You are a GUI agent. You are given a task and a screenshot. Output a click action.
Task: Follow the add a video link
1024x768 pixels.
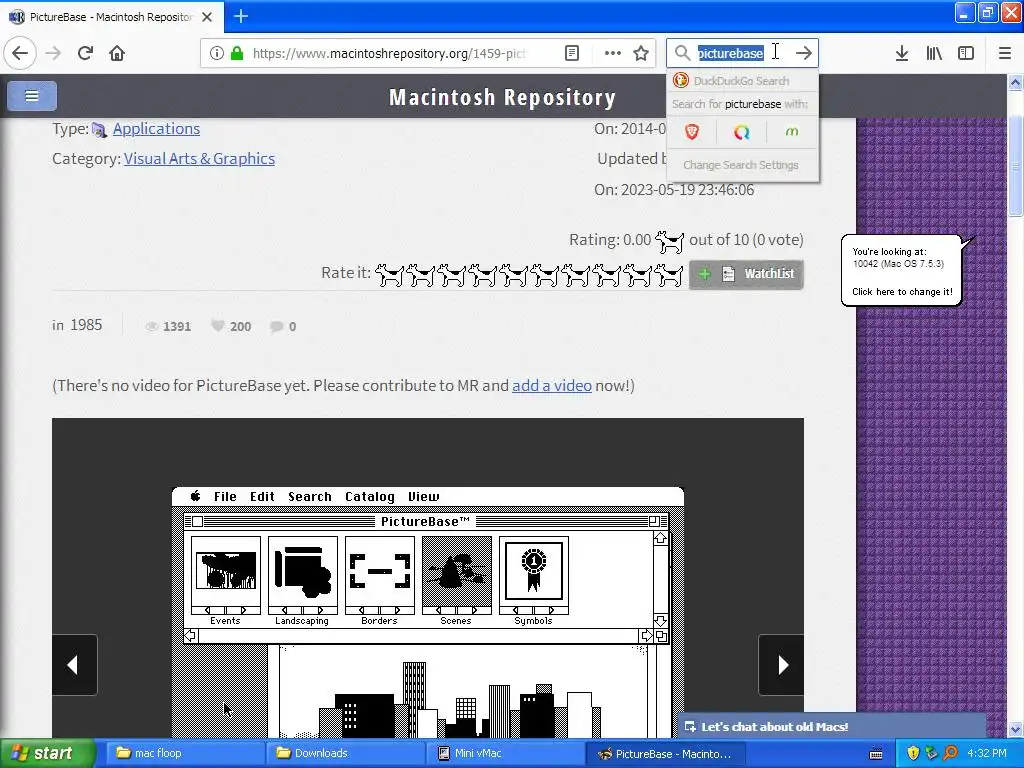(552, 385)
